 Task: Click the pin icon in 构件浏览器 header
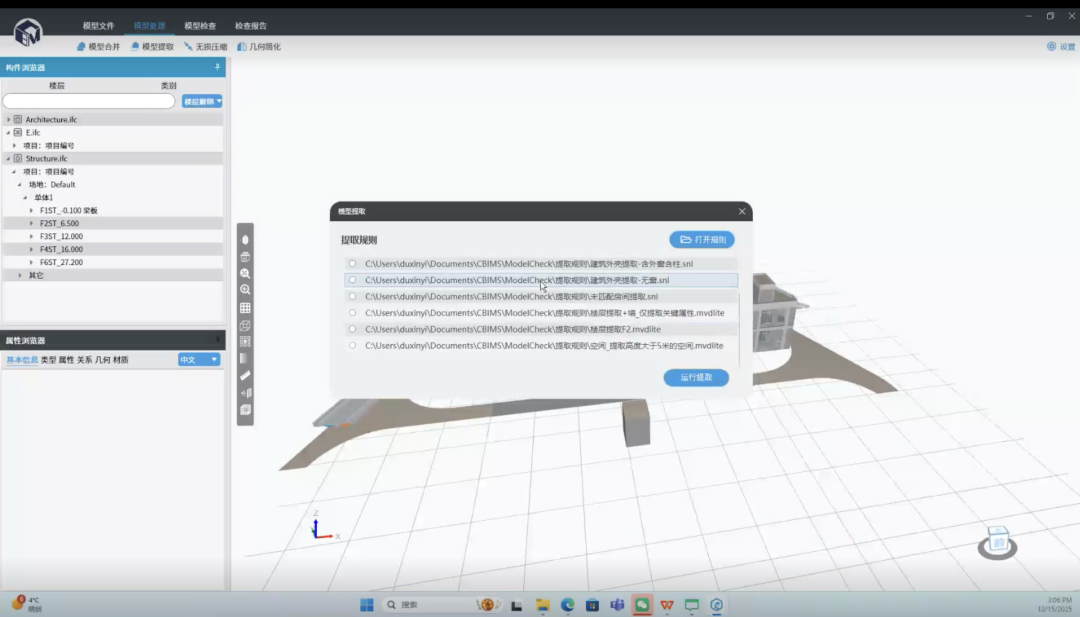(x=217, y=67)
